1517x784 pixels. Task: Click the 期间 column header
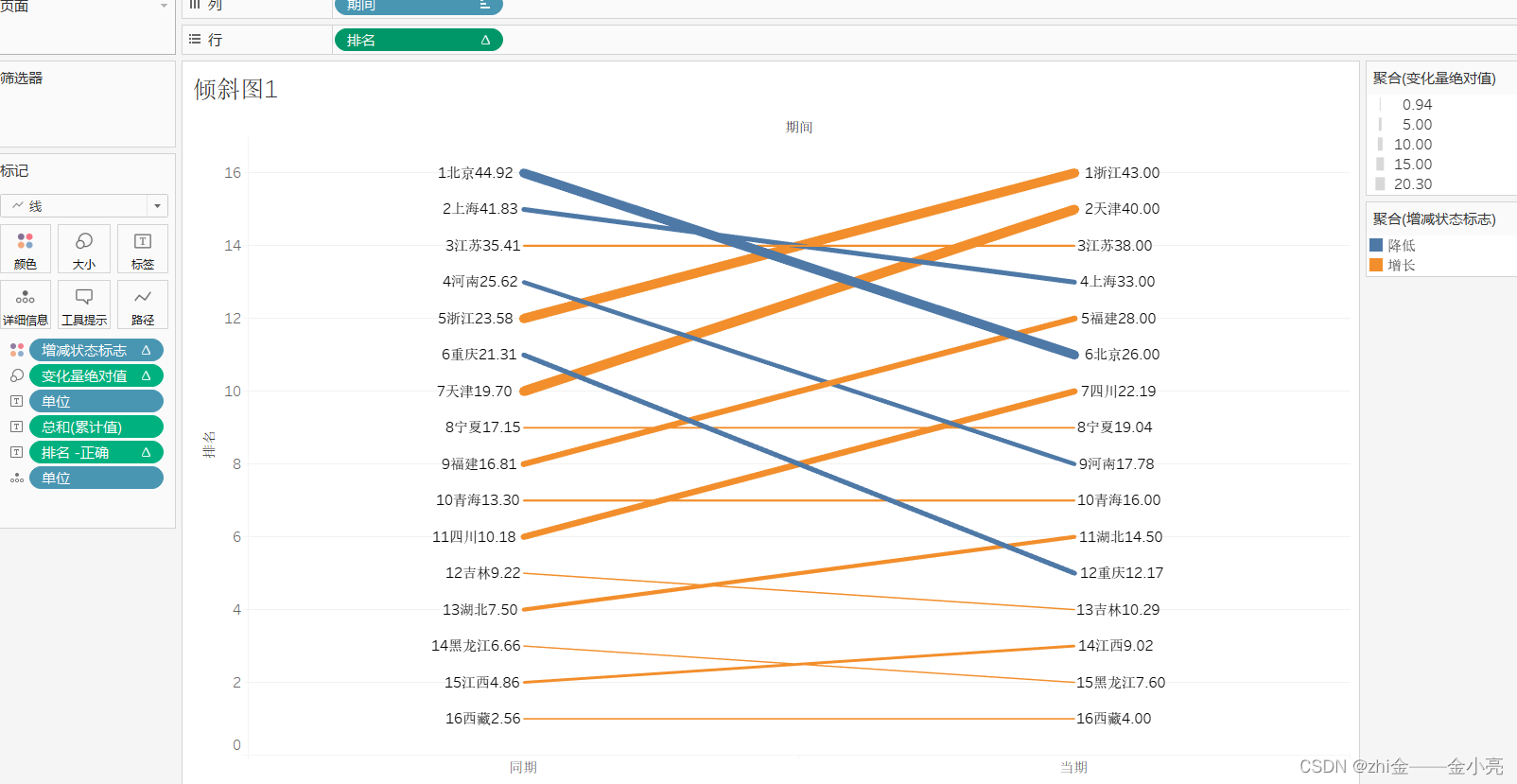(x=799, y=127)
